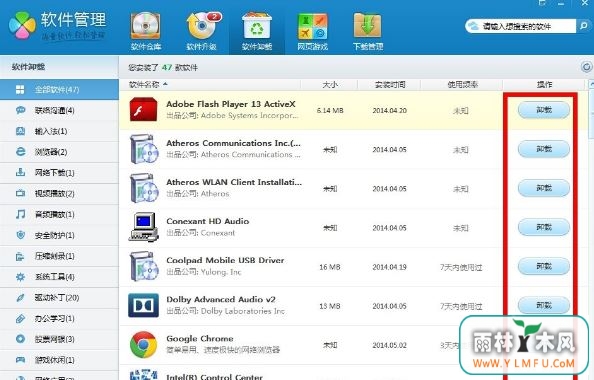Open the 下载管理 download manager tab
This screenshot has width=594, height=380.
(x=368, y=32)
